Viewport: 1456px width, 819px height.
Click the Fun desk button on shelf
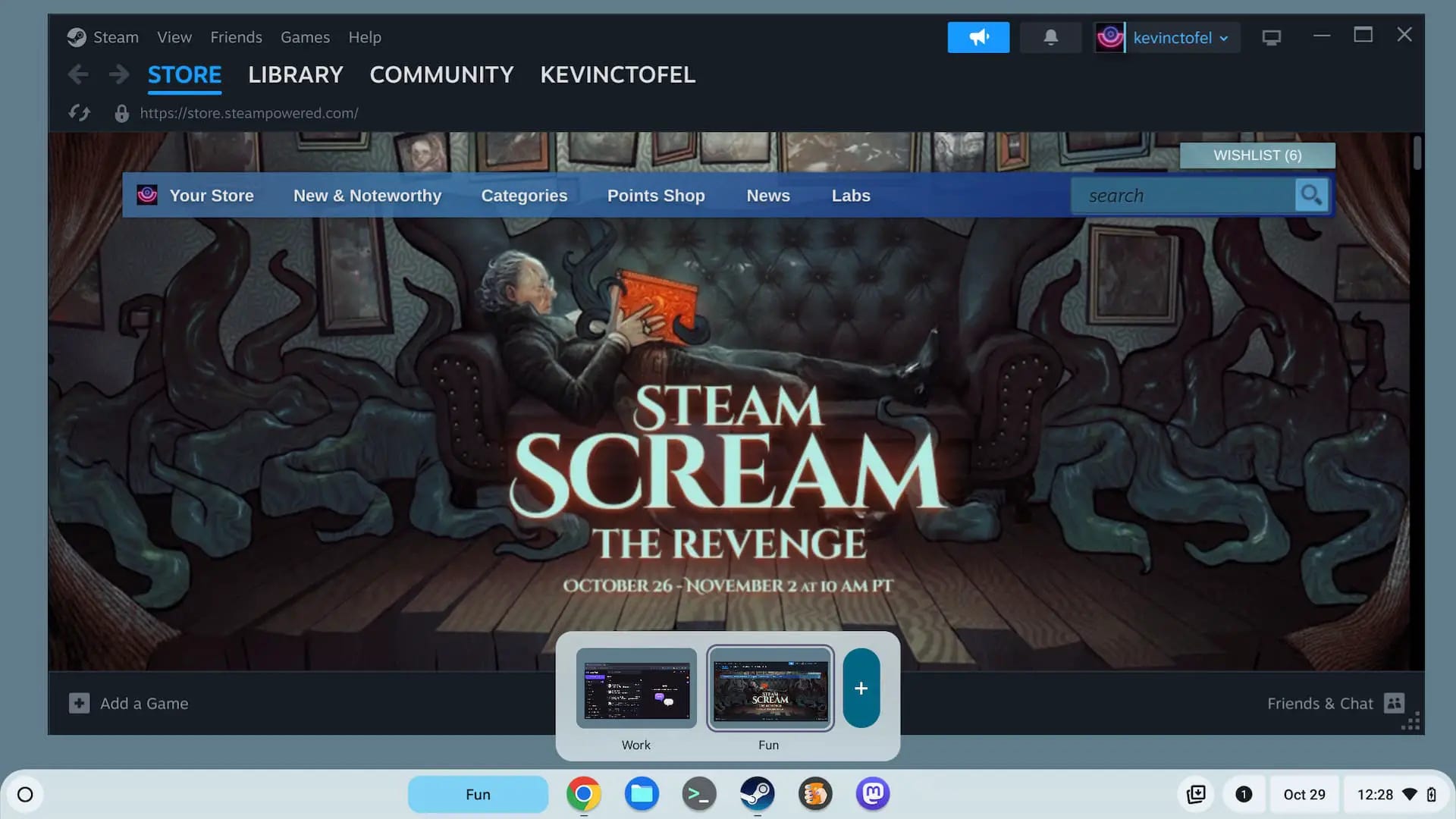tap(478, 794)
